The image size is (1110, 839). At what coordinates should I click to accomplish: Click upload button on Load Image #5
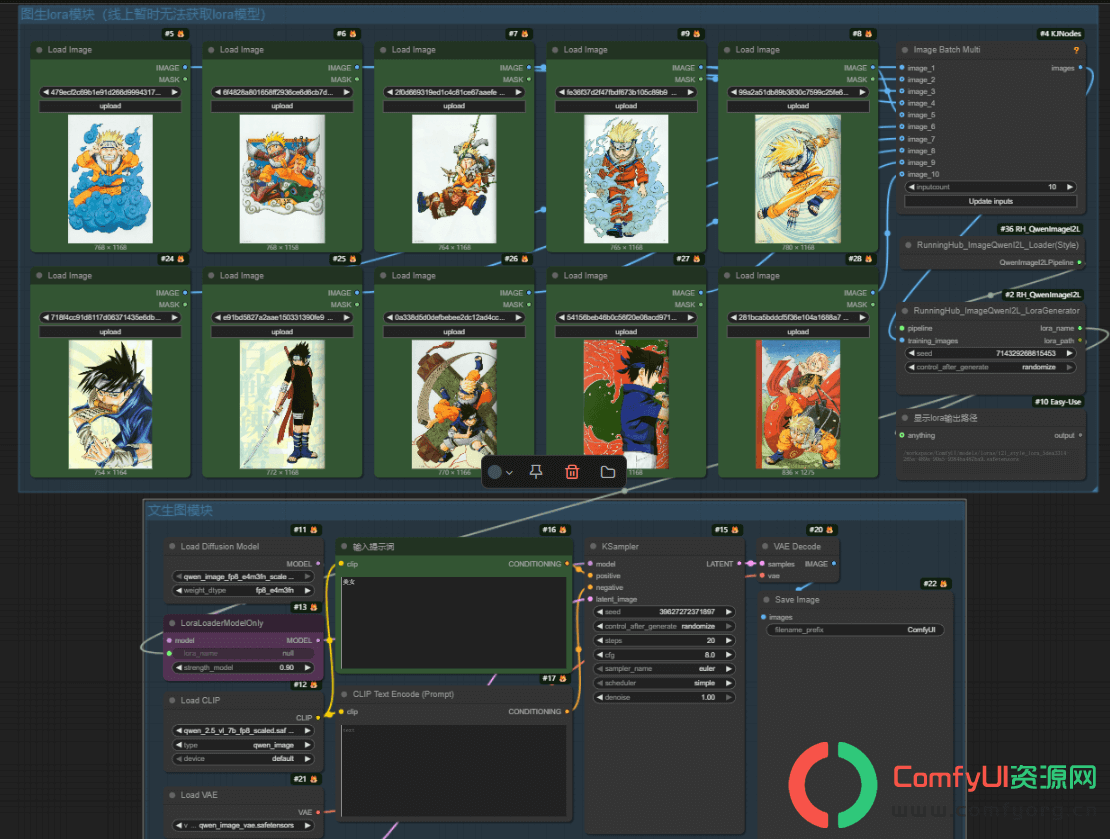[110, 106]
